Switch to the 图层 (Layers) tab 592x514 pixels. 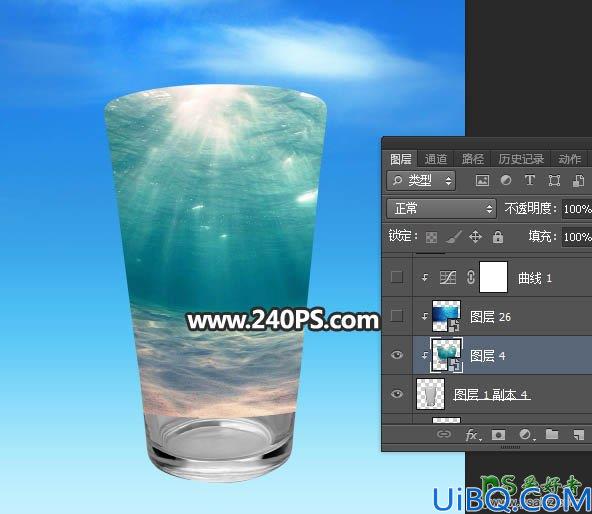401,159
